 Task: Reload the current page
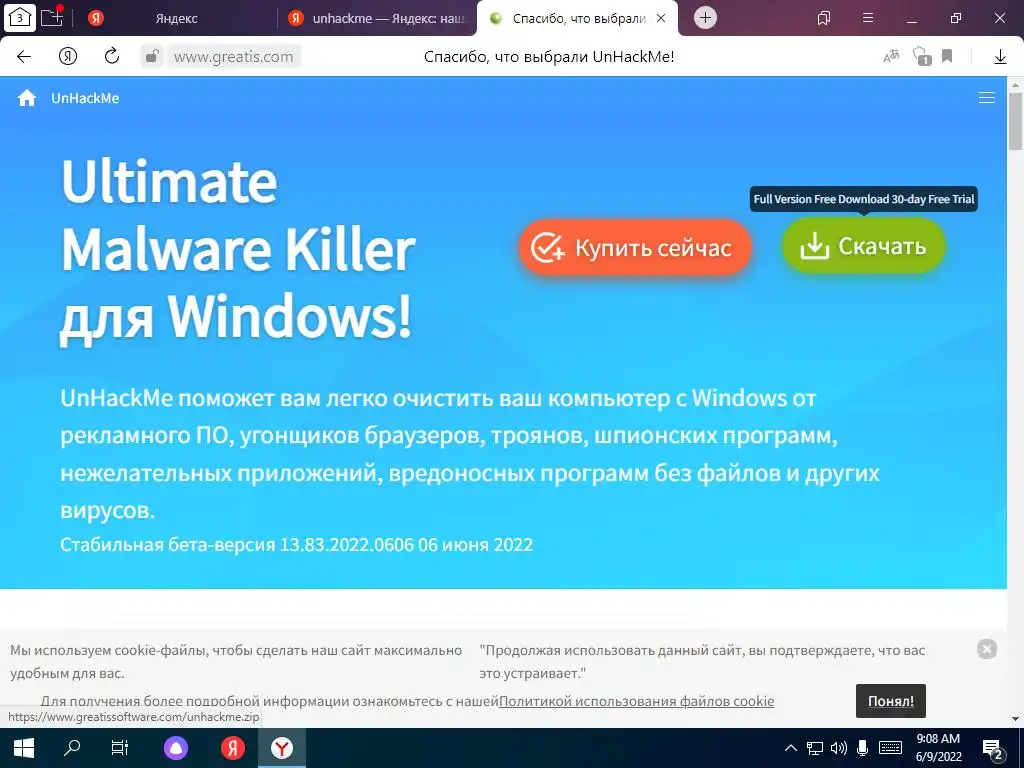[112, 56]
